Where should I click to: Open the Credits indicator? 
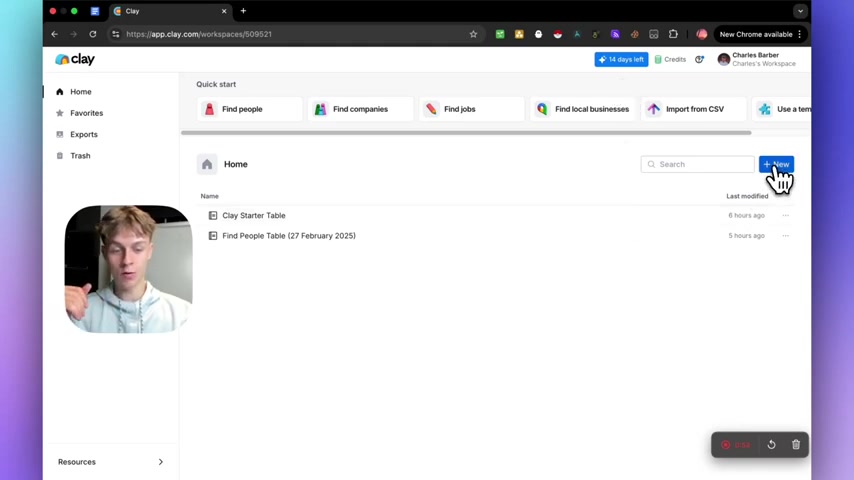coord(670,59)
